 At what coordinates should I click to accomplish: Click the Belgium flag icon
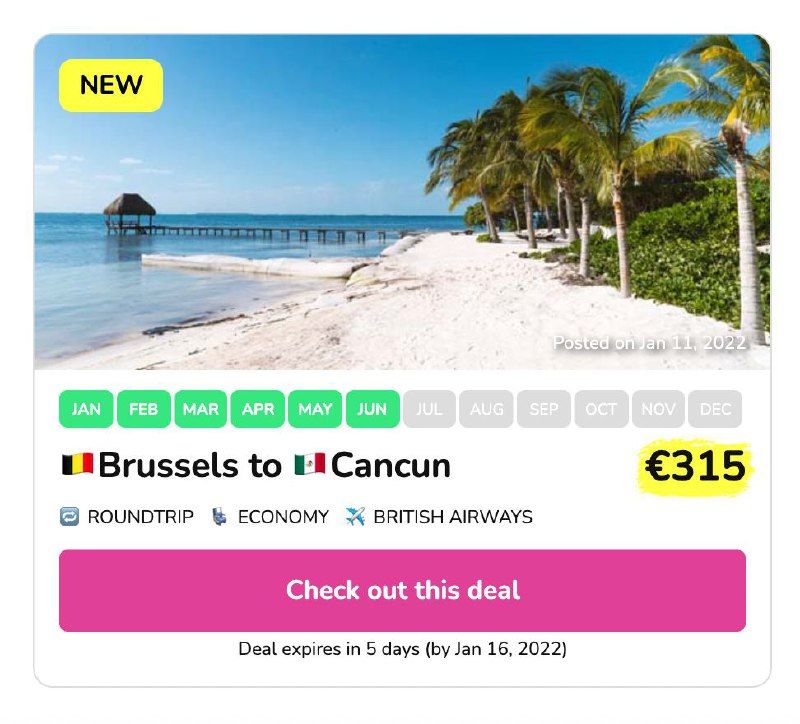click(x=78, y=465)
